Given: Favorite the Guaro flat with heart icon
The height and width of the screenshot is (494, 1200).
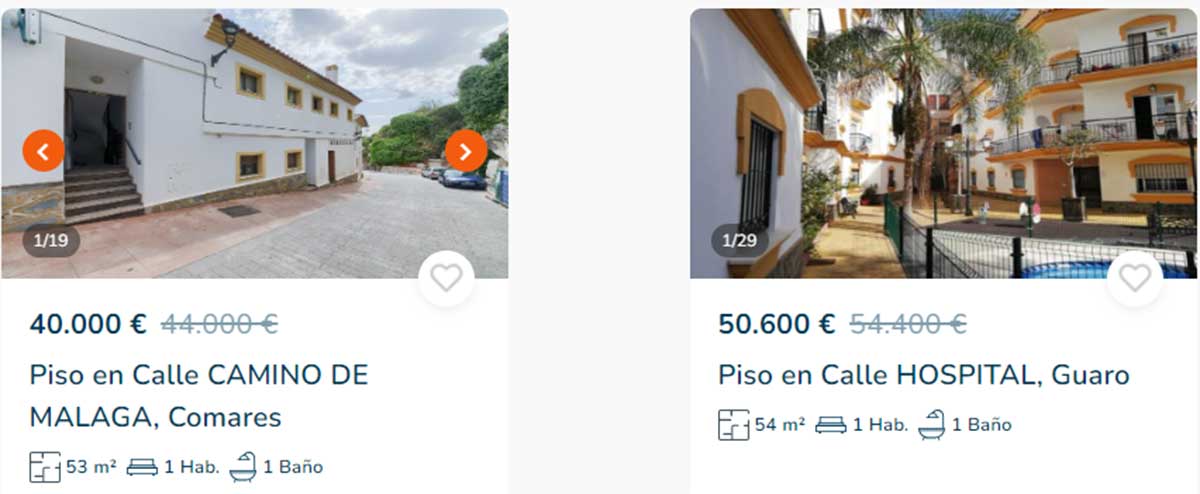Looking at the screenshot, I should coord(1135,278).
